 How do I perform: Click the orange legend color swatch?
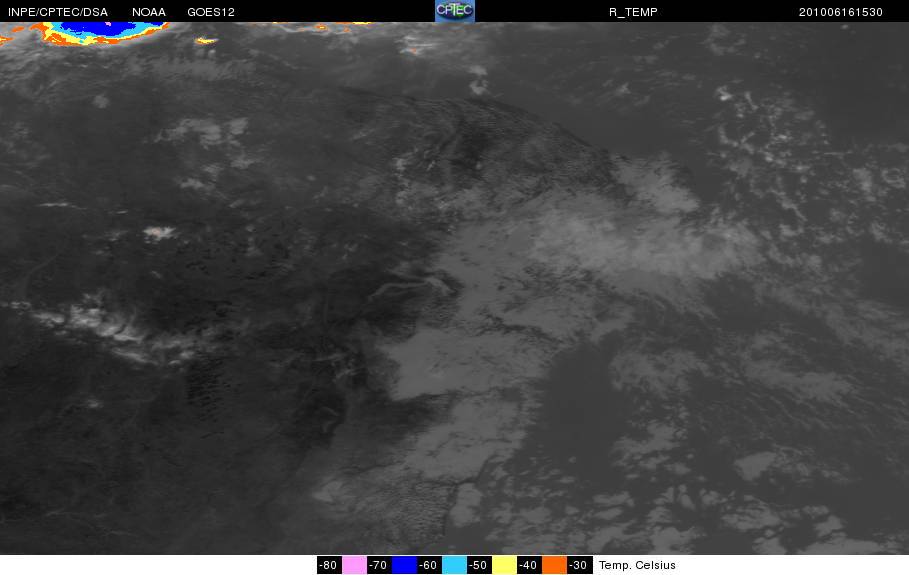[554, 565]
